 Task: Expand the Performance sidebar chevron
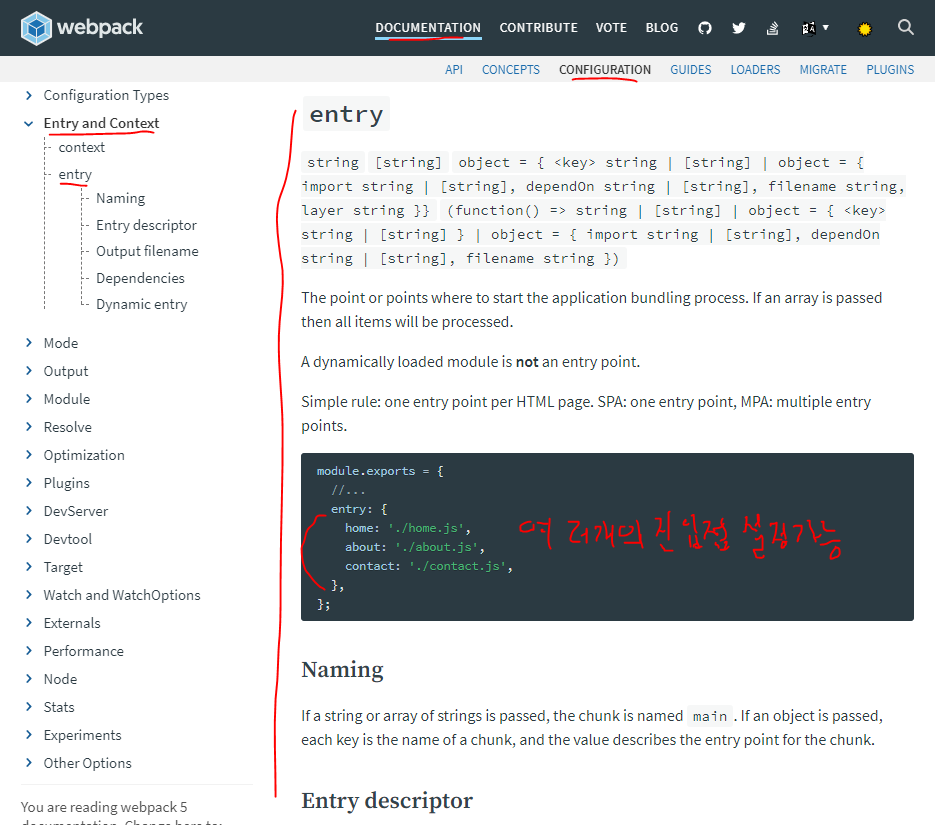29,650
